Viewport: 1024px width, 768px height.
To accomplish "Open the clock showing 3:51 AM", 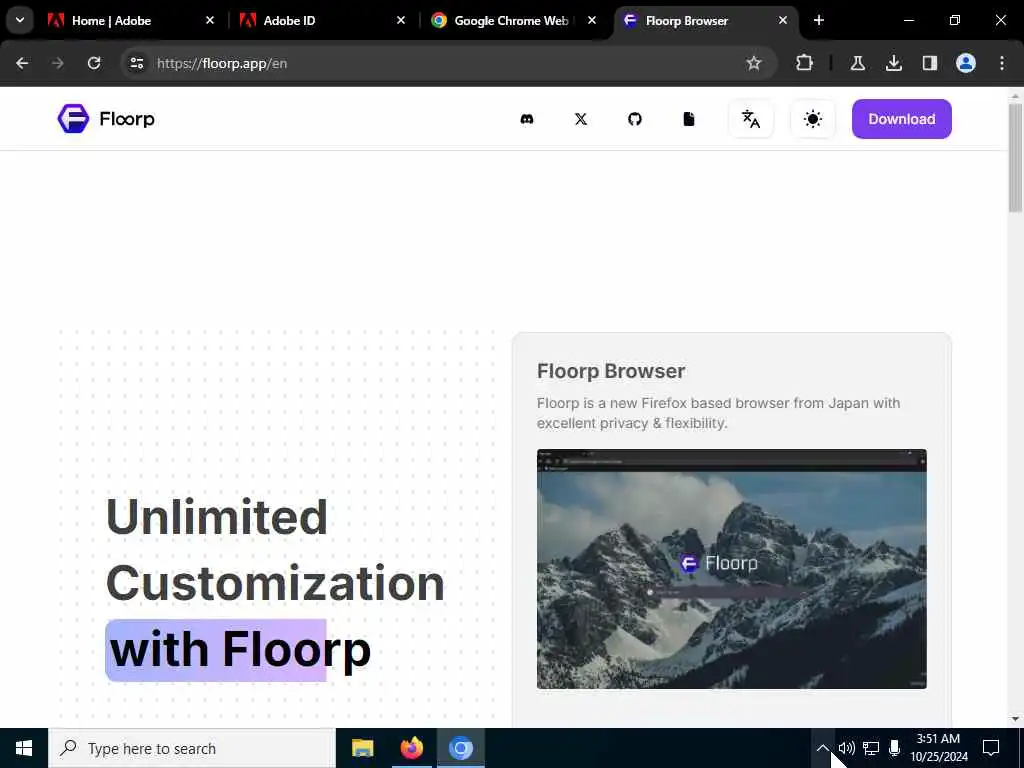I will [x=938, y=748].
